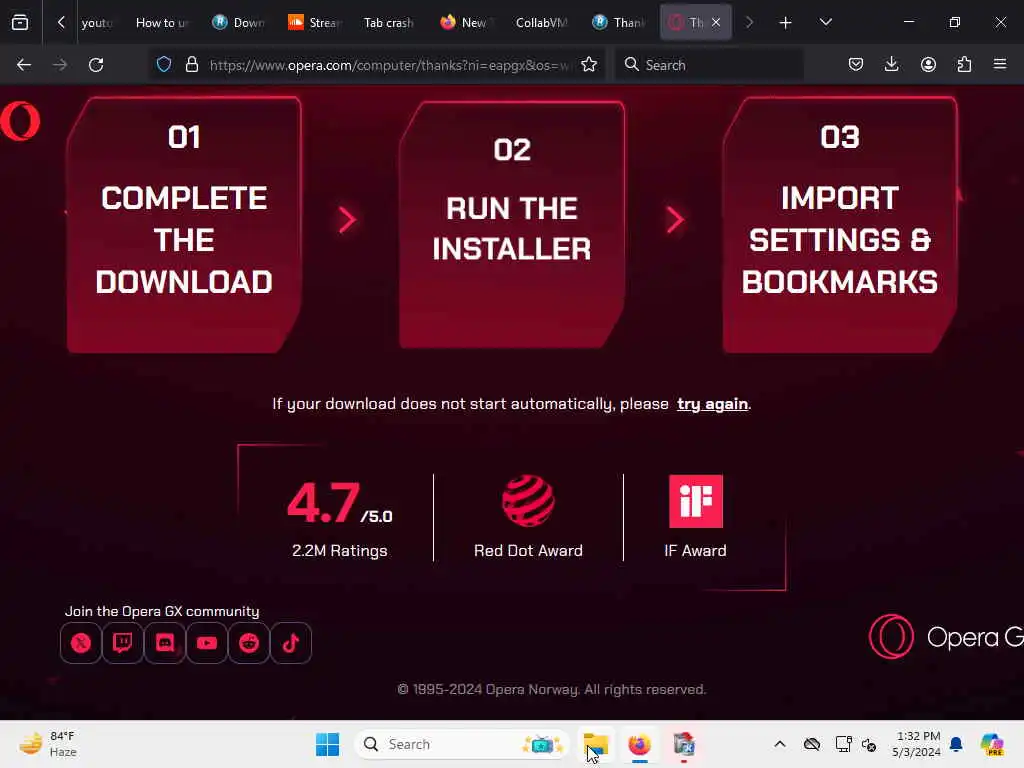Show hidden system tray icons
The width and height of the screenshot is (1024, 768).
pyautogui.click(x=780, y=744)
